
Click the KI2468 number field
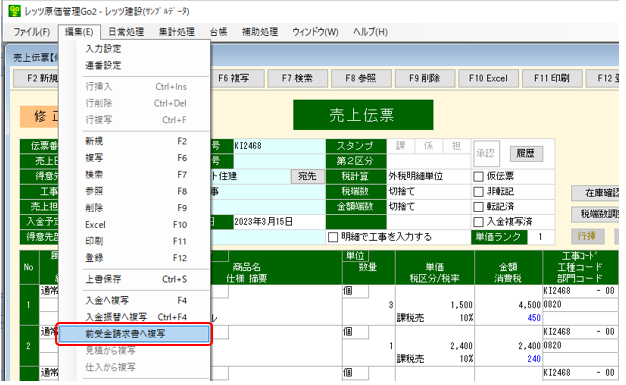pos(279,146)
